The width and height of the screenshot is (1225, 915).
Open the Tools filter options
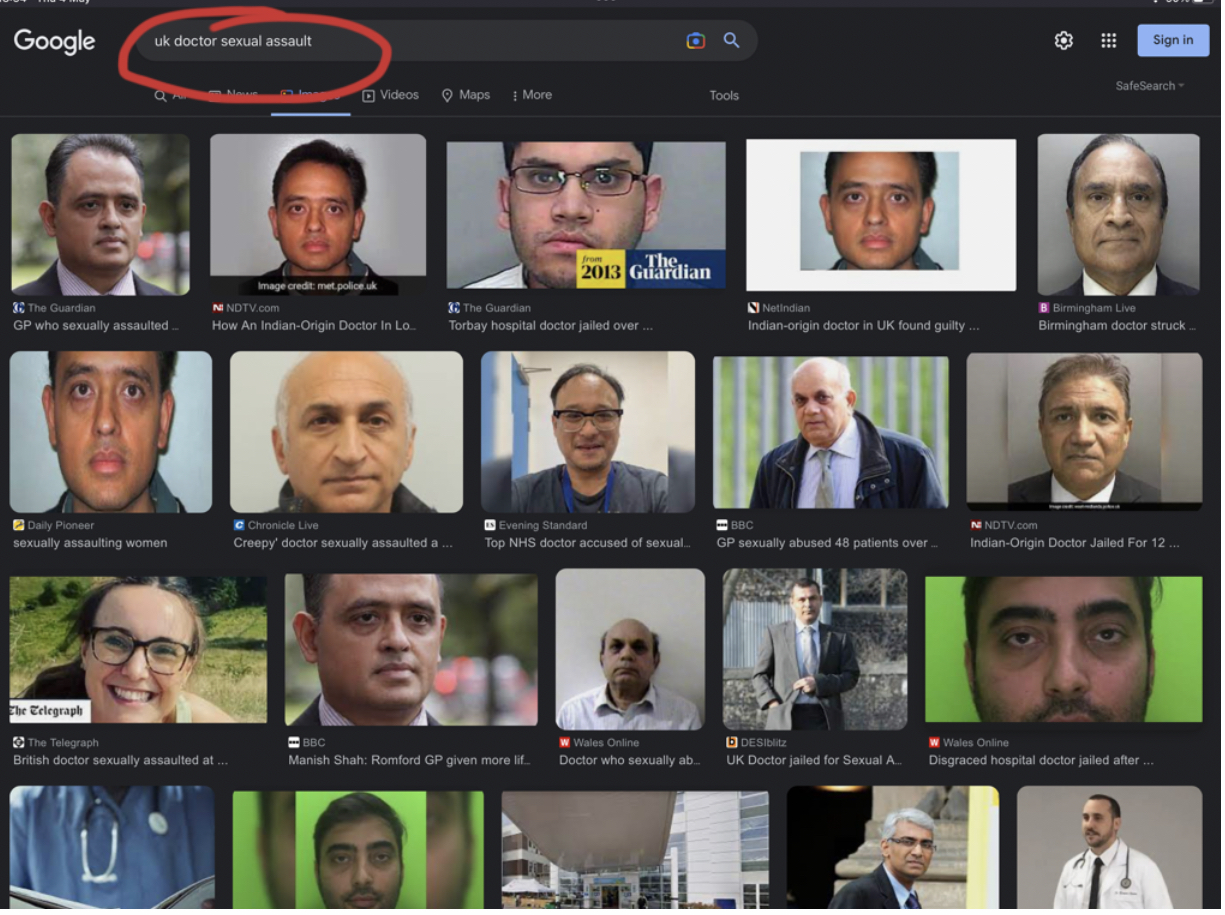click(724, 96)
